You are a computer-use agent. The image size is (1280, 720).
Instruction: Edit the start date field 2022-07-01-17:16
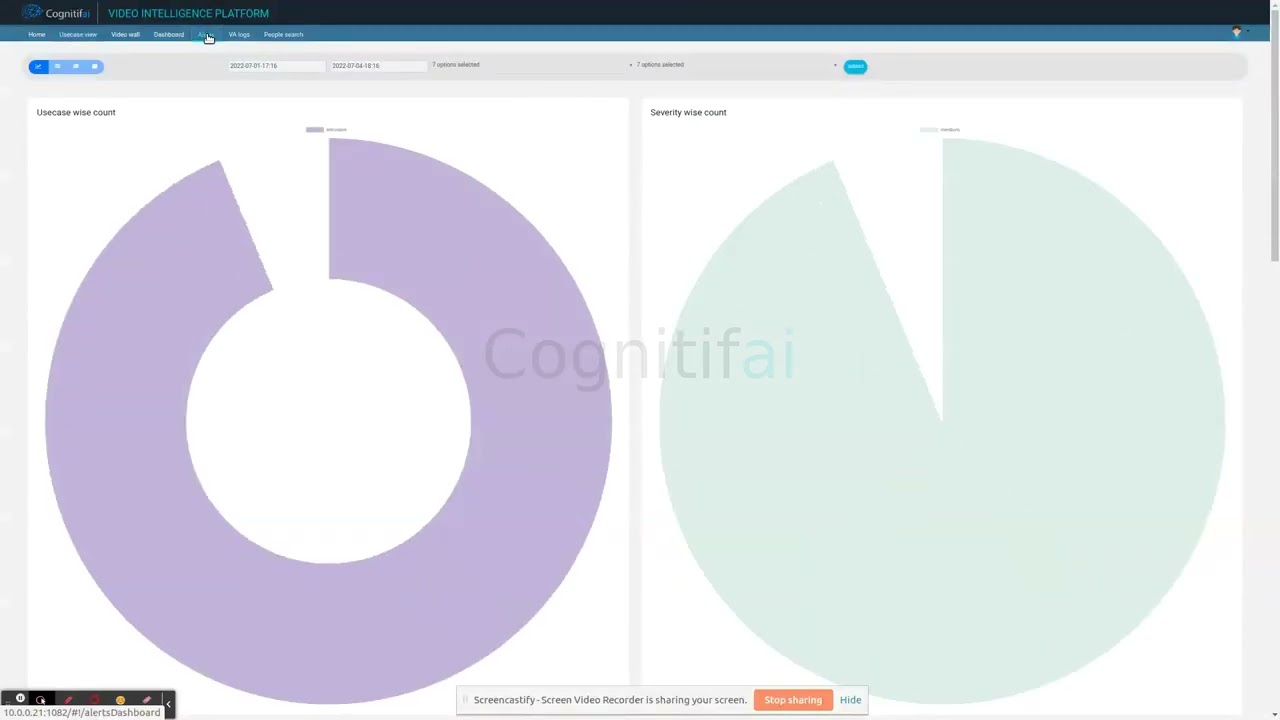click(x=276, y=66)
